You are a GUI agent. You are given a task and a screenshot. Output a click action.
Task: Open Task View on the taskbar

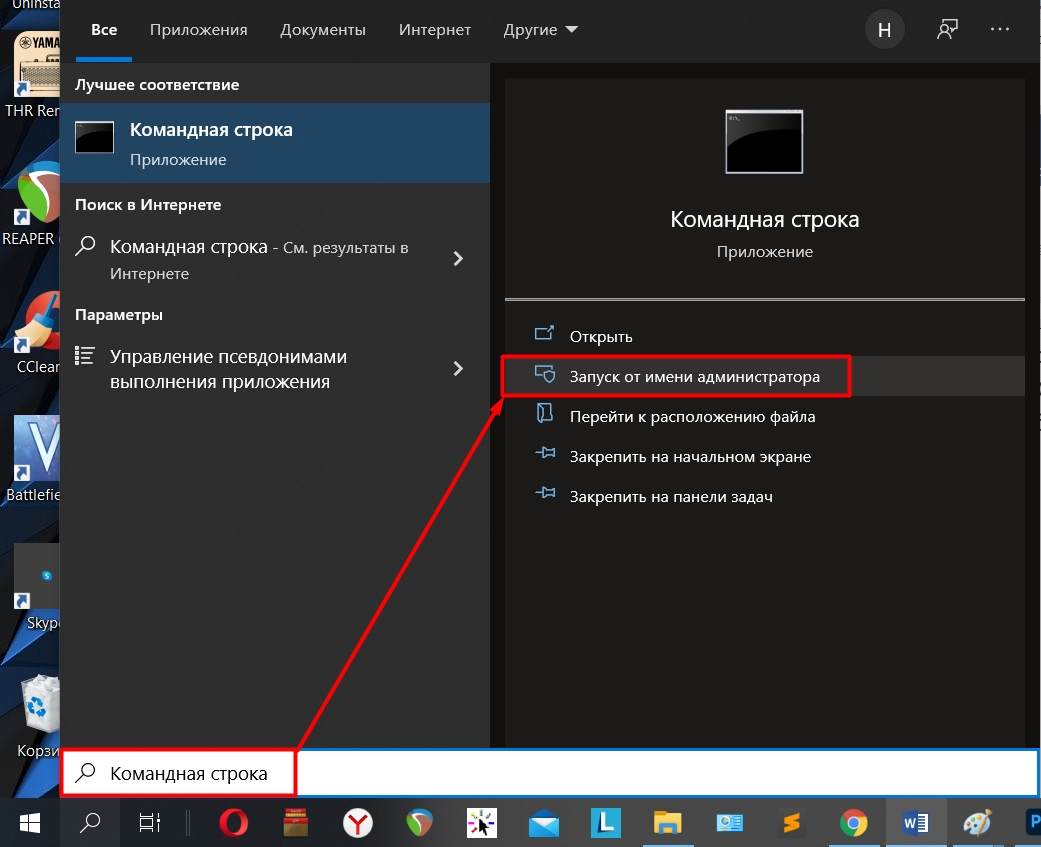149,823
